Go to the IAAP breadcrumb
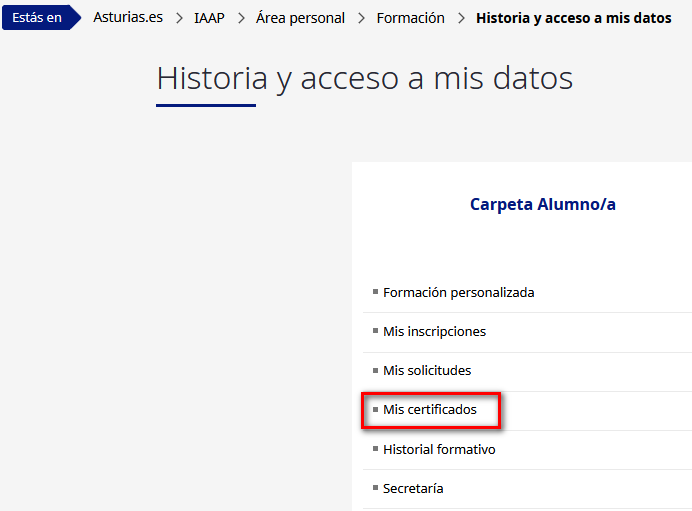The width and height of the screenshot is (692, 511). pyautogui.click(x=209, y=18)
